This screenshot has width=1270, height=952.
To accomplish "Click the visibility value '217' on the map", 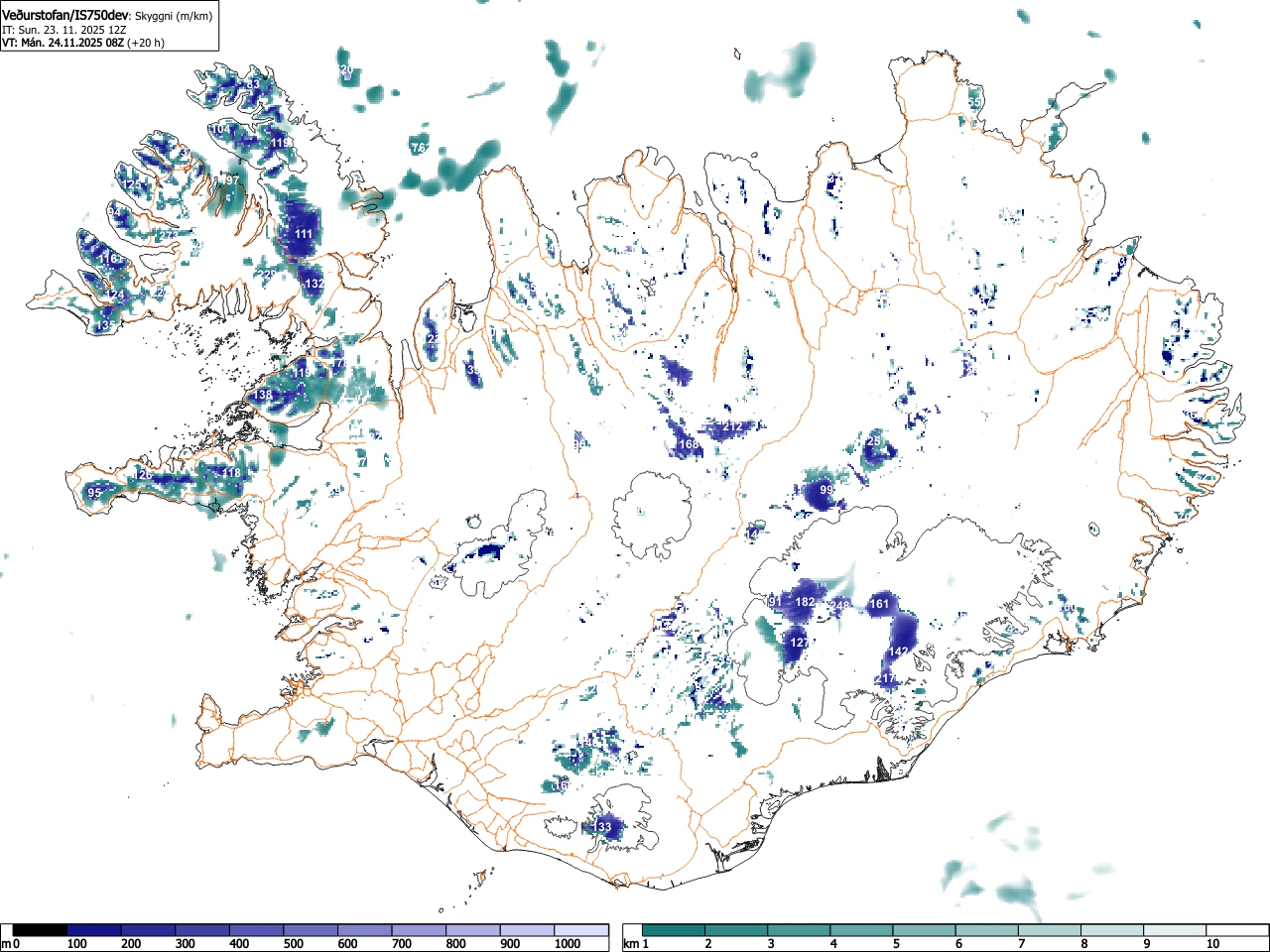I will click(886, 679).
